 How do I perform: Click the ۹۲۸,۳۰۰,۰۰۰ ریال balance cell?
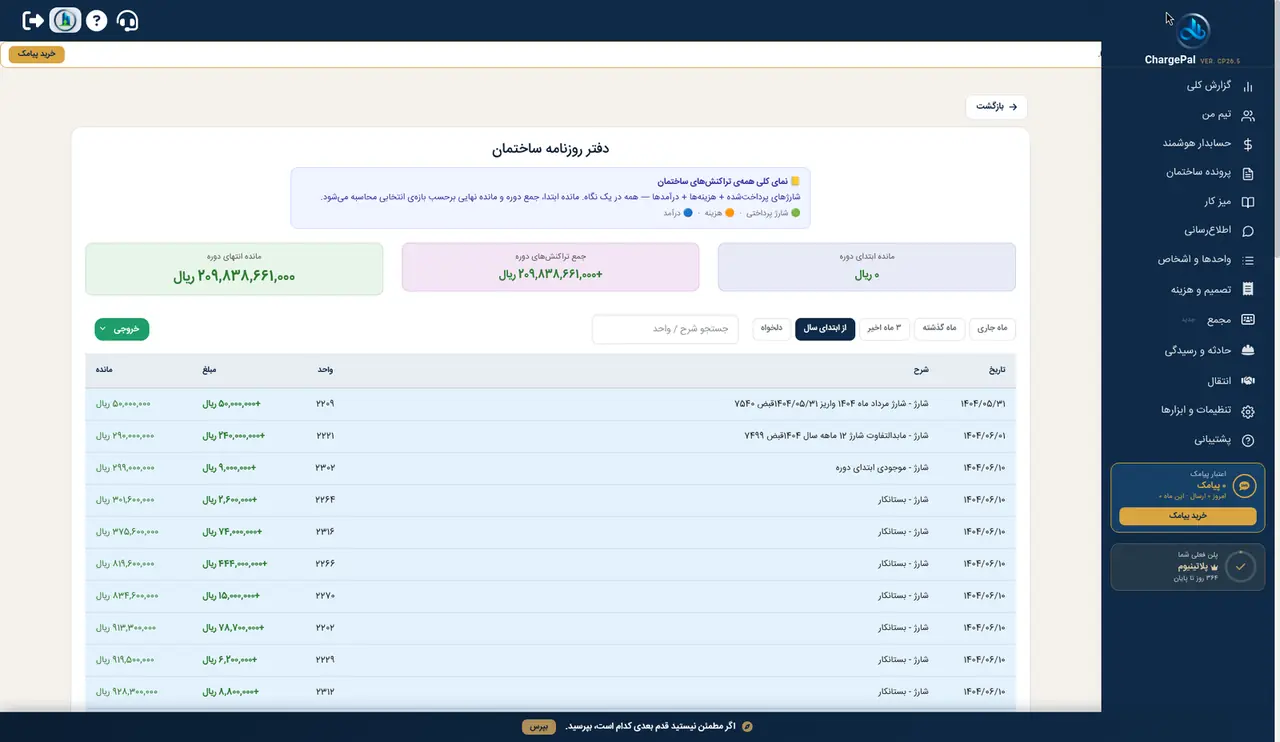point(125,692)
